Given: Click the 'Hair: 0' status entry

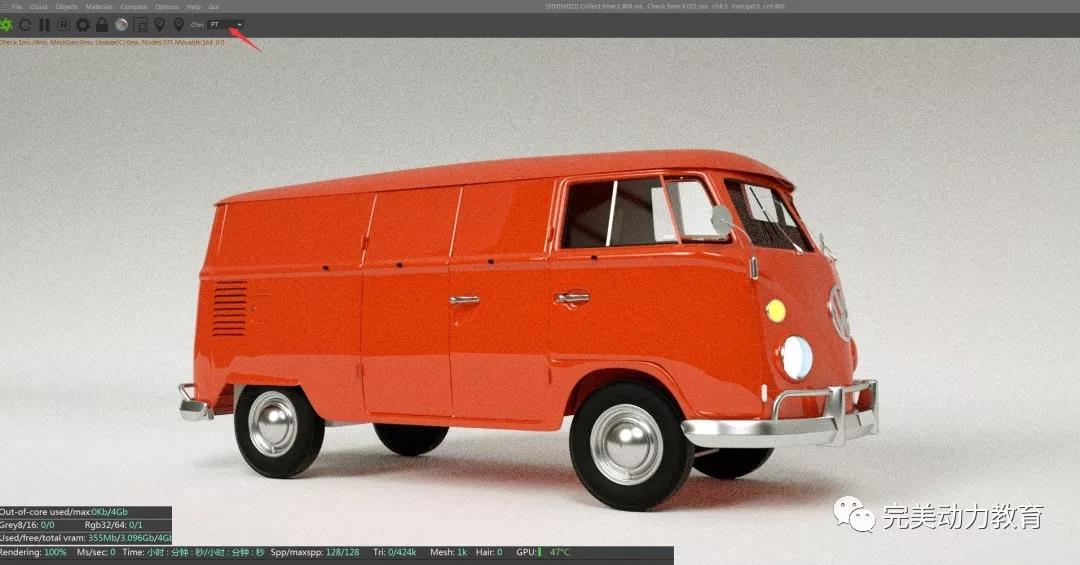Looking at the screenshot, I should pos(489,553).
